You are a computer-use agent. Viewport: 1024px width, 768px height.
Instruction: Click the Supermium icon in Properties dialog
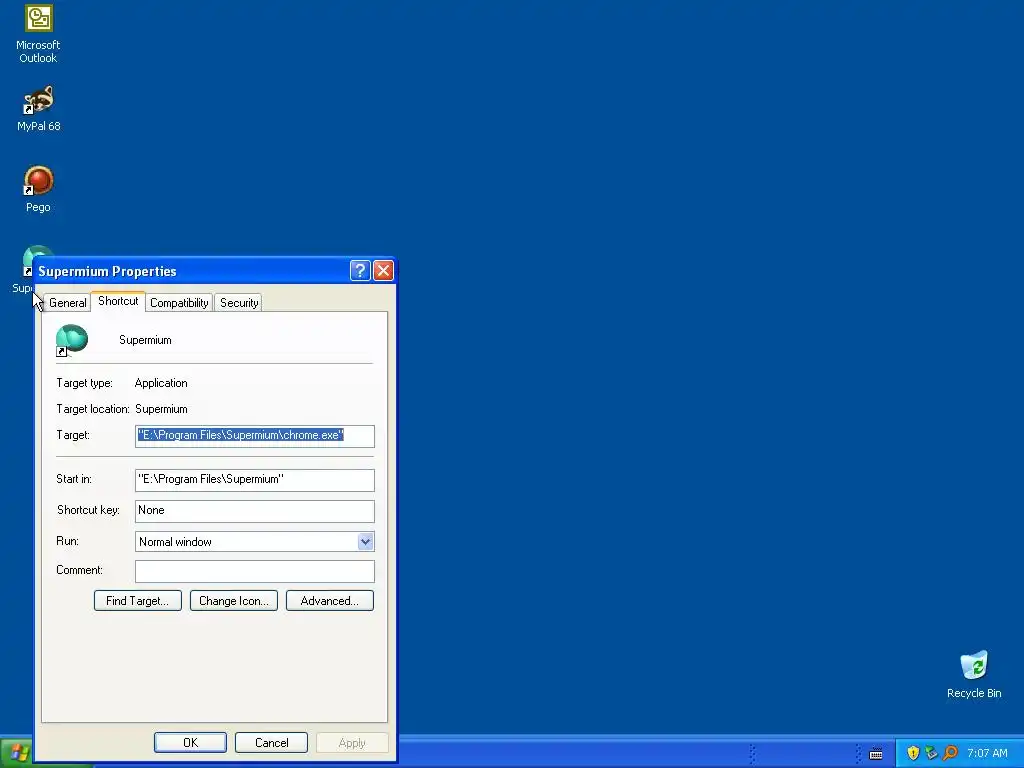(71, 340)
